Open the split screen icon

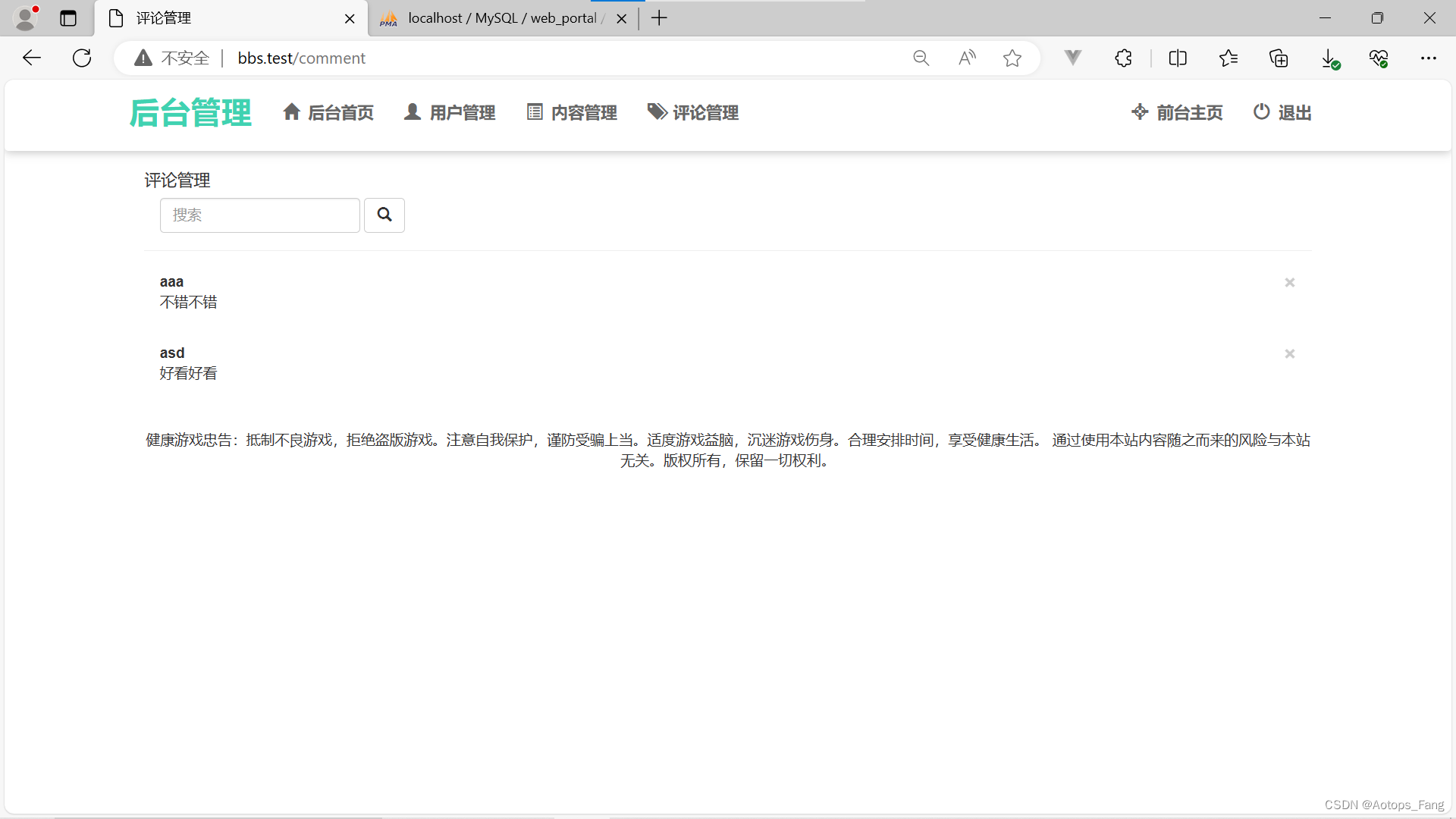coord(1178,58)
